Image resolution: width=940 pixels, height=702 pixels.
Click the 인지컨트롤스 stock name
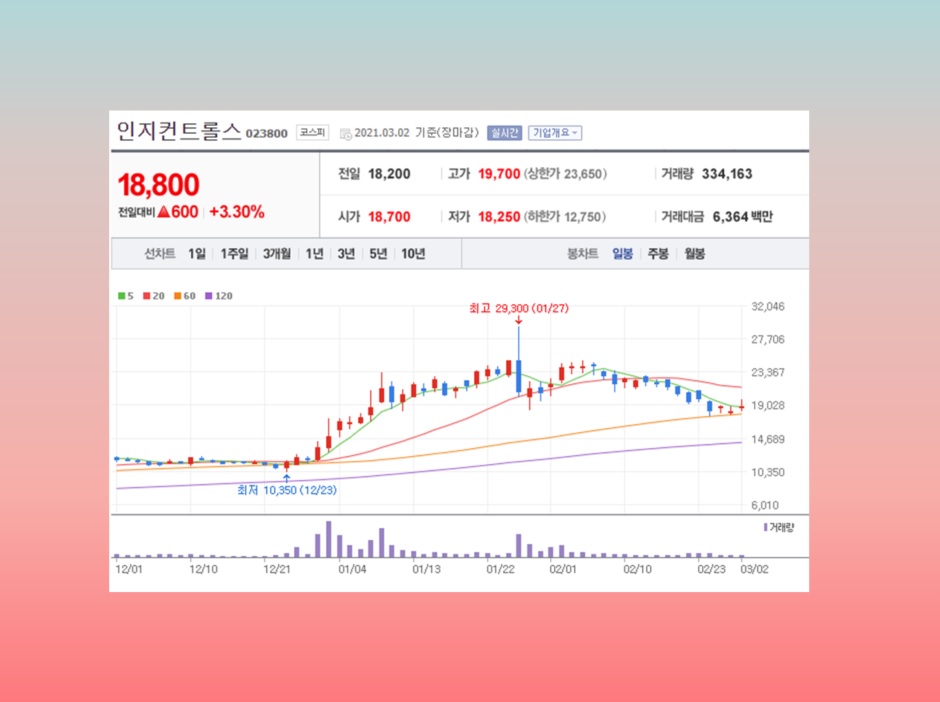(179, 131)
